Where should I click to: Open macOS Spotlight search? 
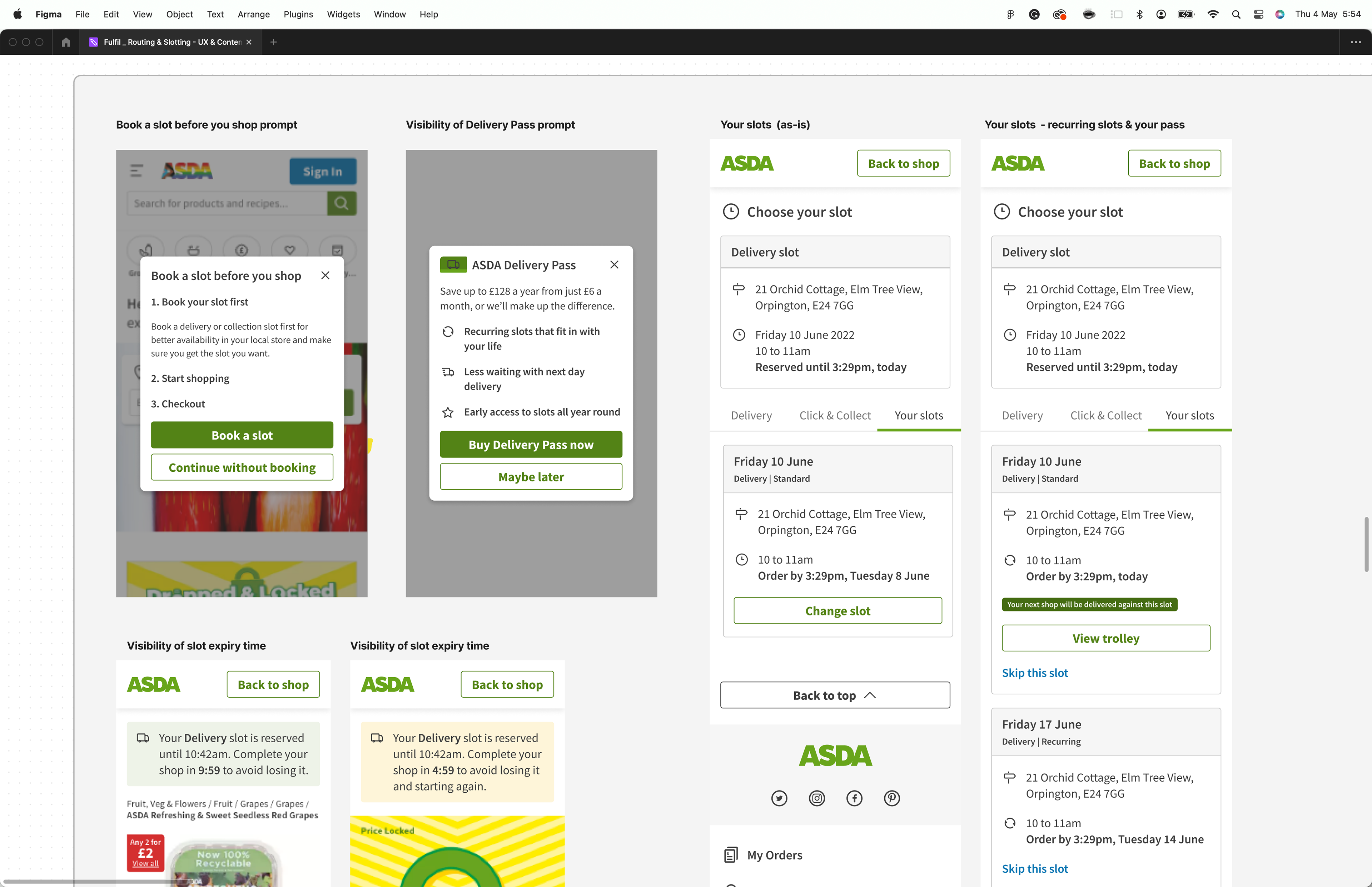(1236, 14)
